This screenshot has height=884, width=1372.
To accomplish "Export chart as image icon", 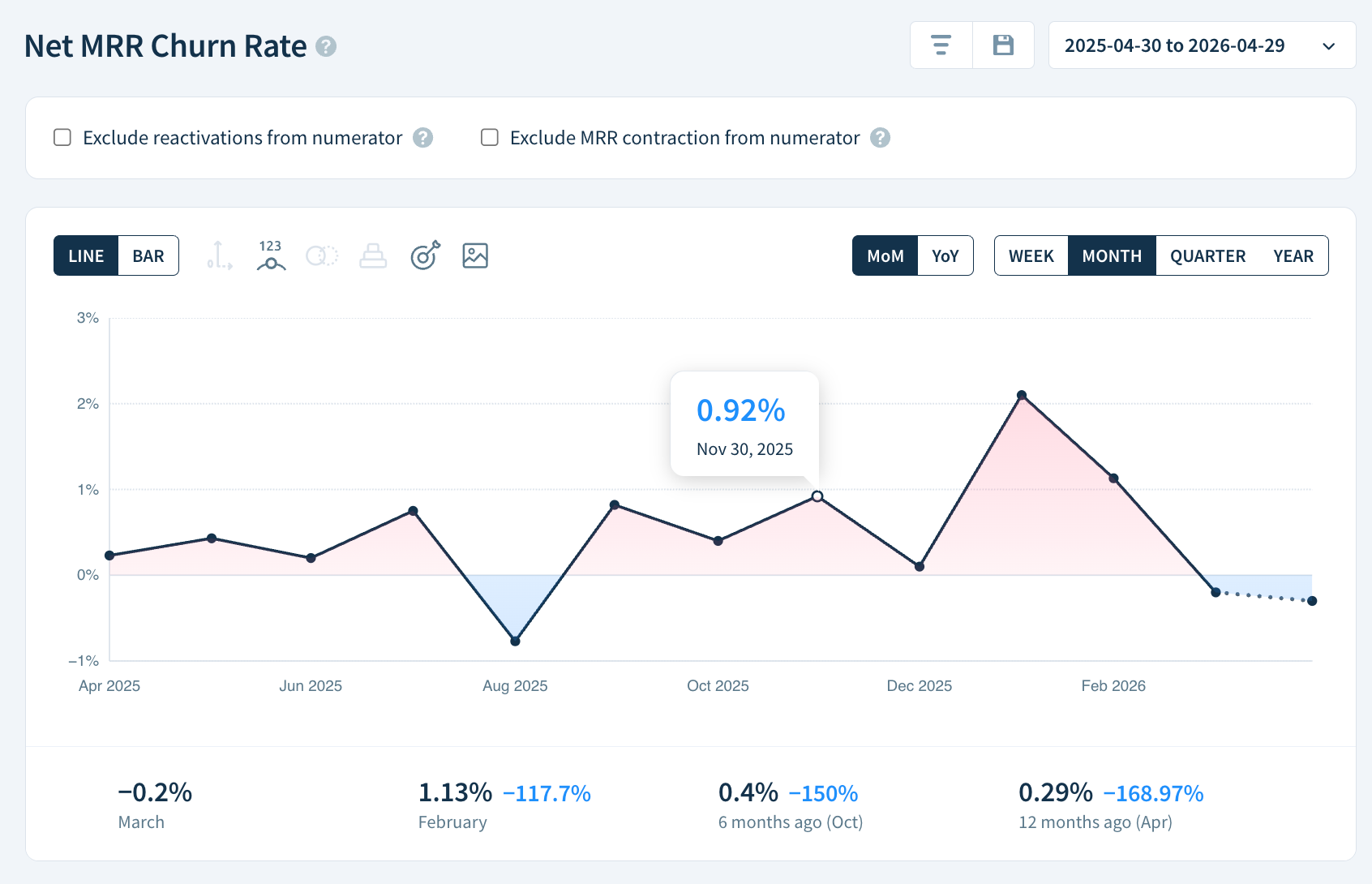I will click(x=475, y=255).
